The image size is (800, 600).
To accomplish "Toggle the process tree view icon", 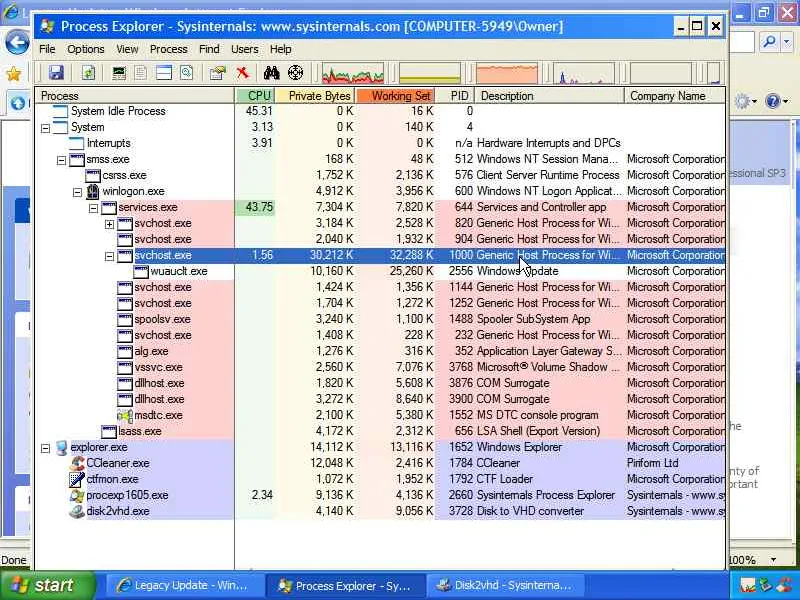I will coord(141,73).
